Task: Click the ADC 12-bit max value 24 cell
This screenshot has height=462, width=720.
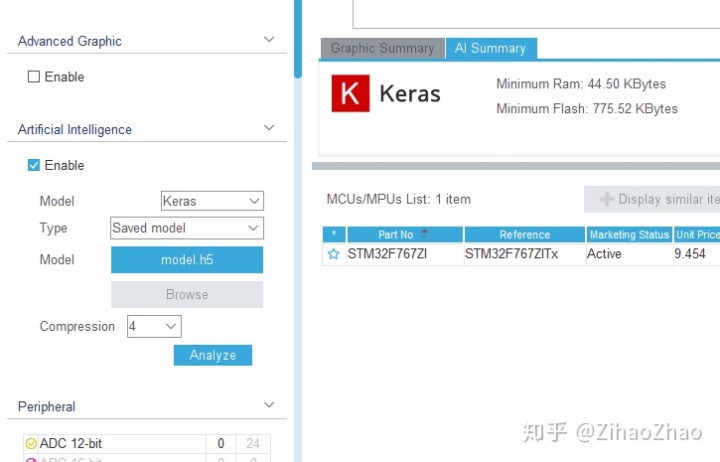Action: click(253, 443)
